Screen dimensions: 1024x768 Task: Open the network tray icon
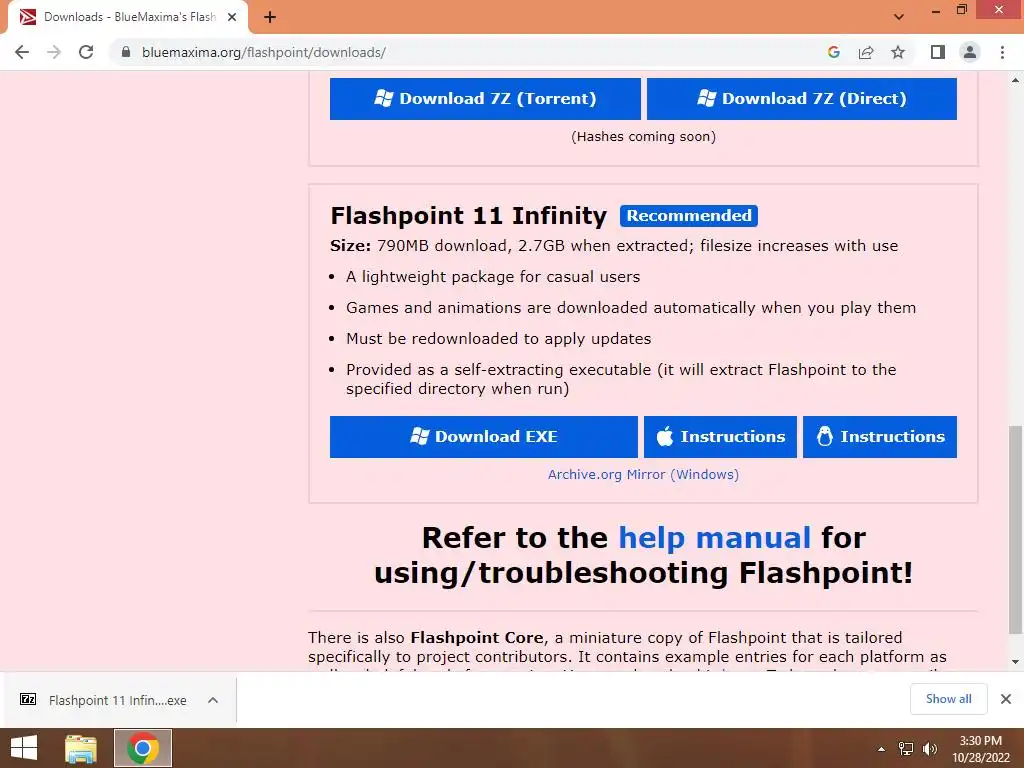(906, 749)
